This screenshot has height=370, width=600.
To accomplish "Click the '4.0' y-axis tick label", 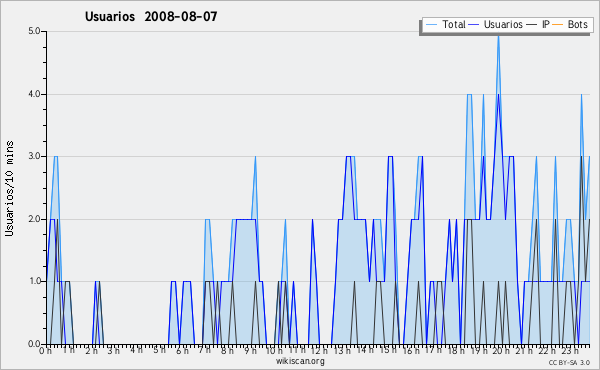I will (x=34, y=94).
